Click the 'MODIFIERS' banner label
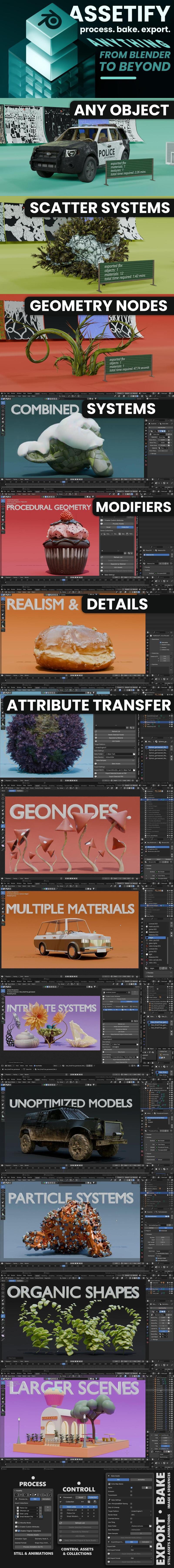Screen dimensions: 174x1568 click(x=133, y=507)
